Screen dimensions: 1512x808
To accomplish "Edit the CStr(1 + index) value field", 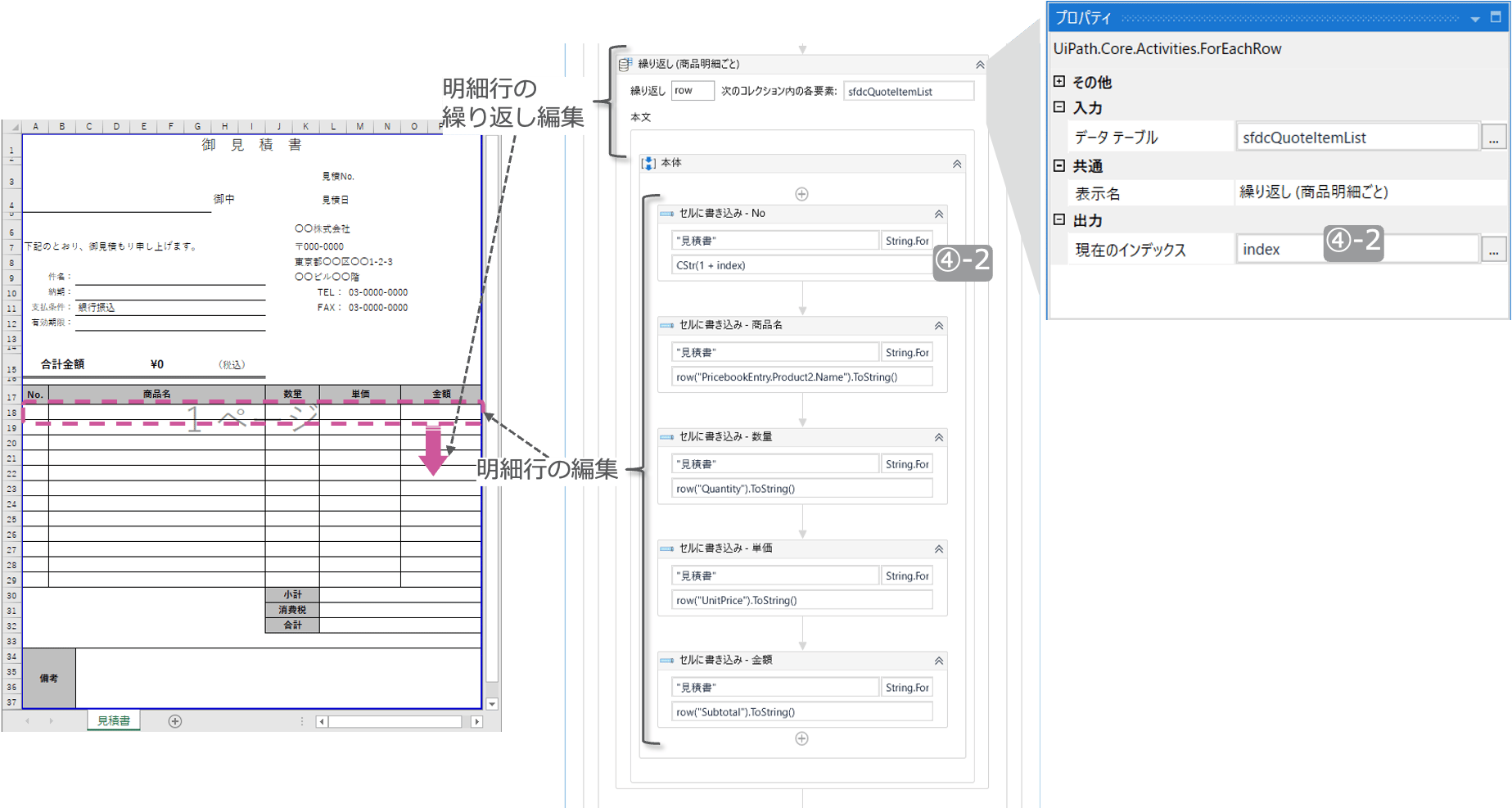I will 802,265.
